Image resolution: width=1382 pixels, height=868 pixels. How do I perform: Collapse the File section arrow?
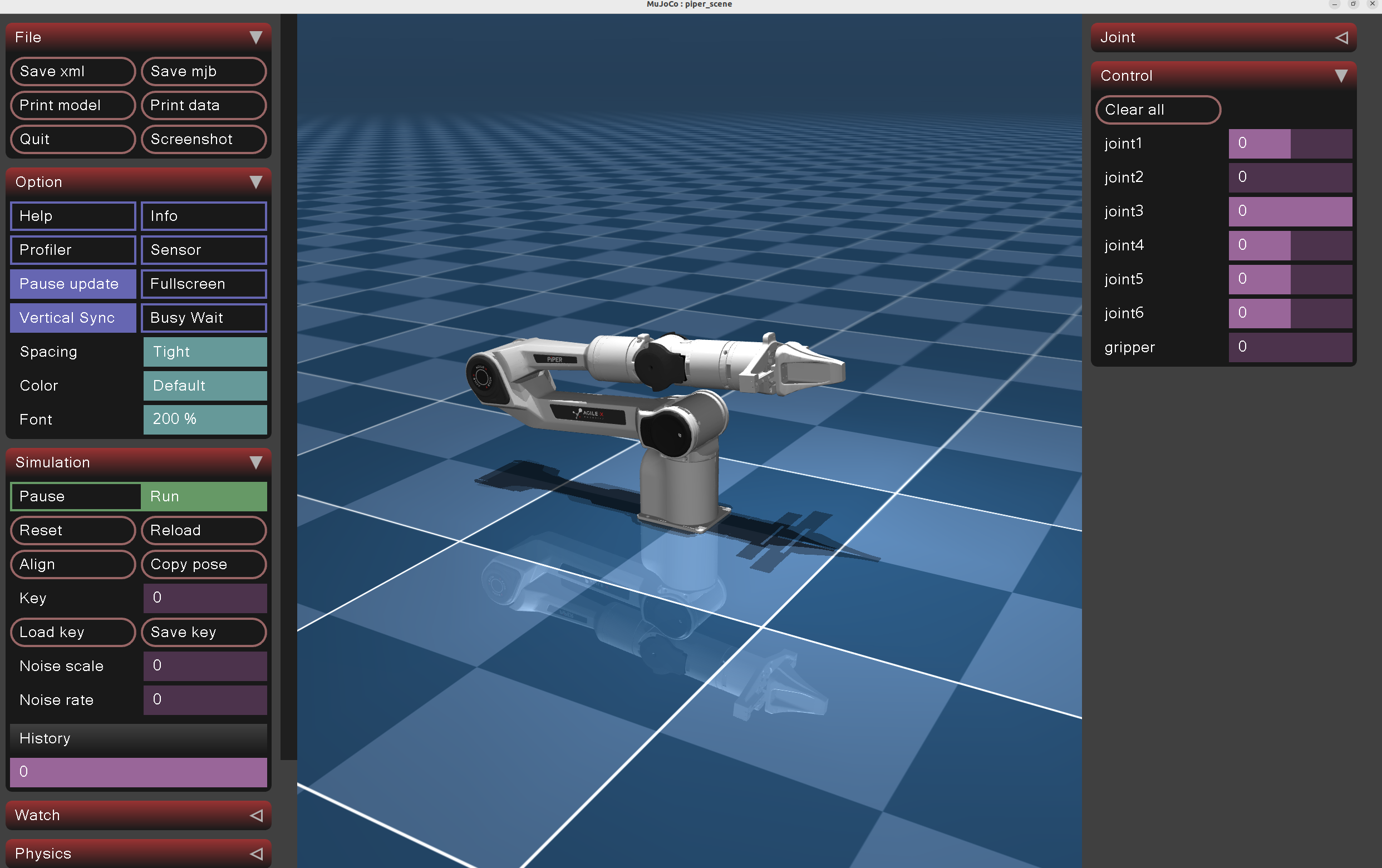pyautogui.click(x=256, y=37)
